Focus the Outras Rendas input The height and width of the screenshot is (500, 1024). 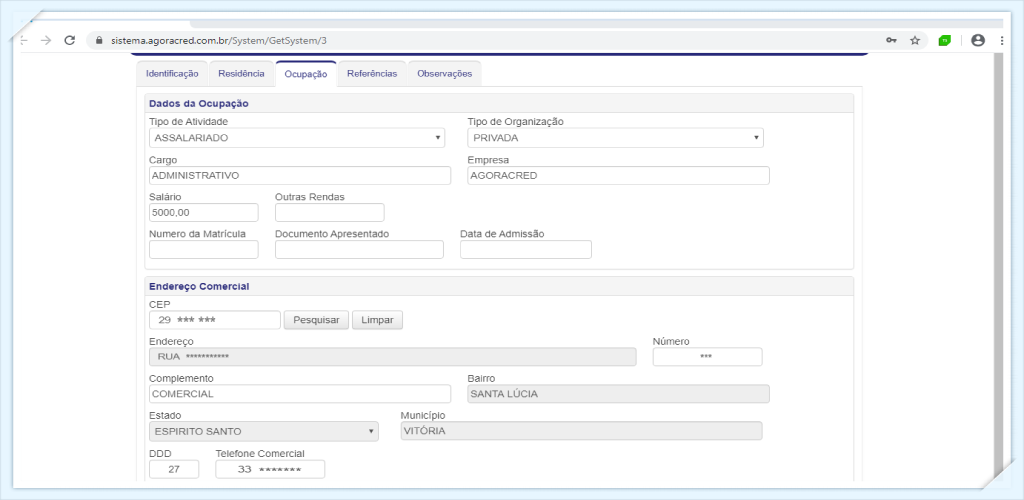pos(330,213)
